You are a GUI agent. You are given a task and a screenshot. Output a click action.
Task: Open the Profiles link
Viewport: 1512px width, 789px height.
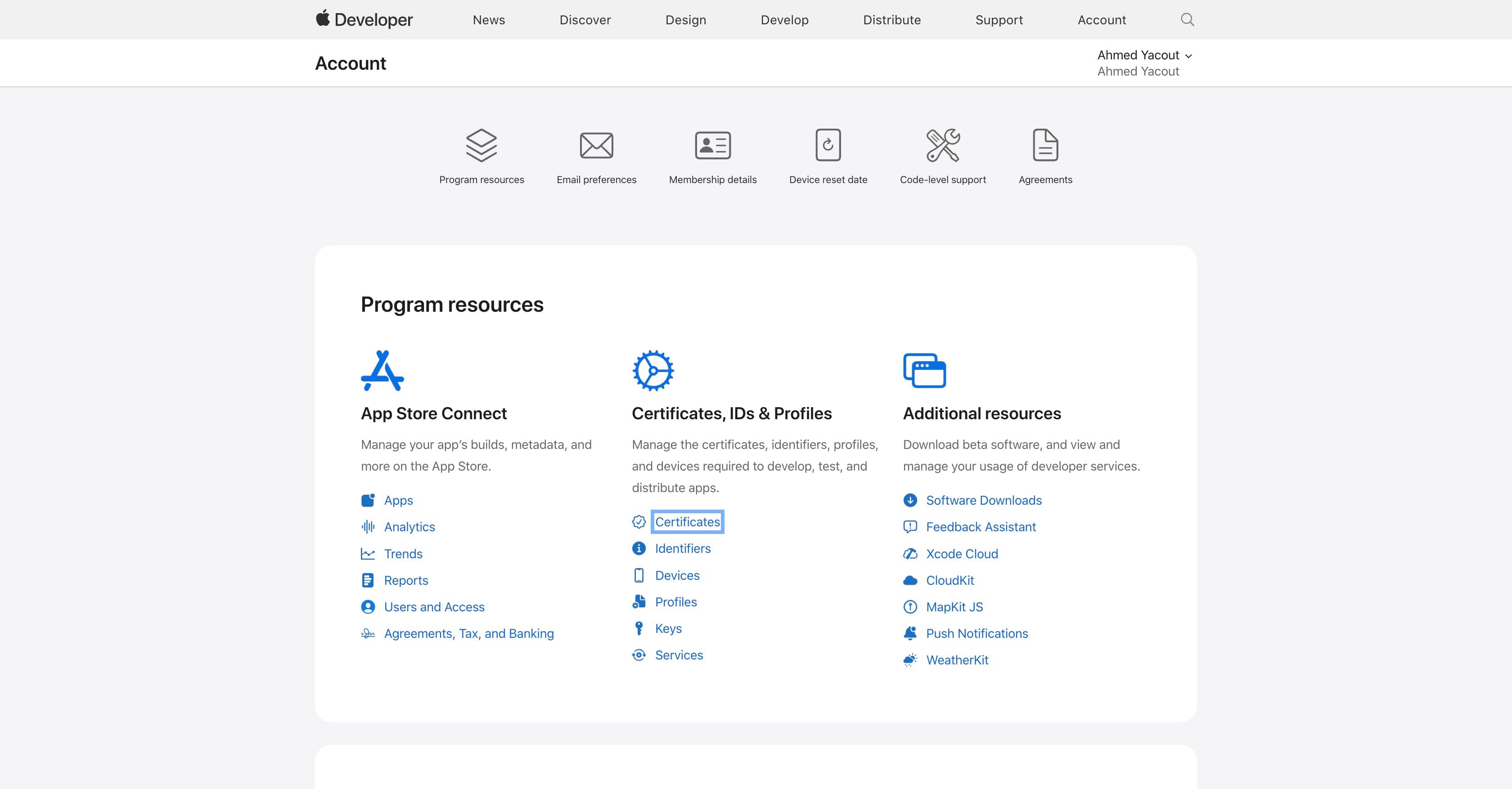coord(675,602)
